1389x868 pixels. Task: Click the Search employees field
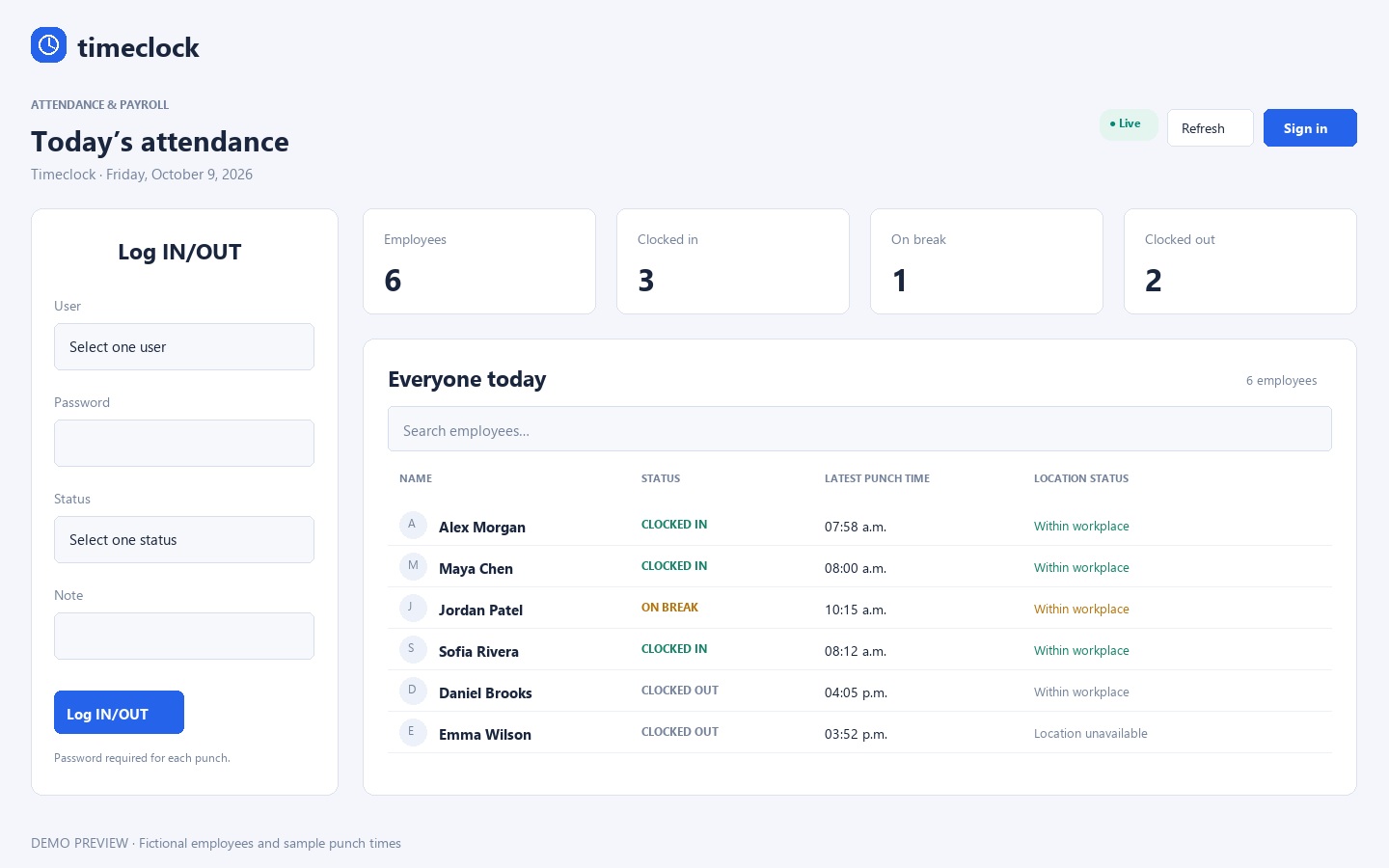[x=859, y=429]
